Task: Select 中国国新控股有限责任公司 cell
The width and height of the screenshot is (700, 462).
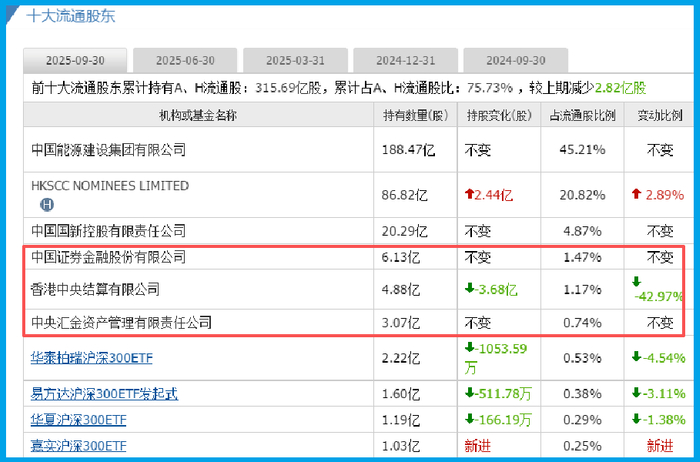Action: (108, 231)
